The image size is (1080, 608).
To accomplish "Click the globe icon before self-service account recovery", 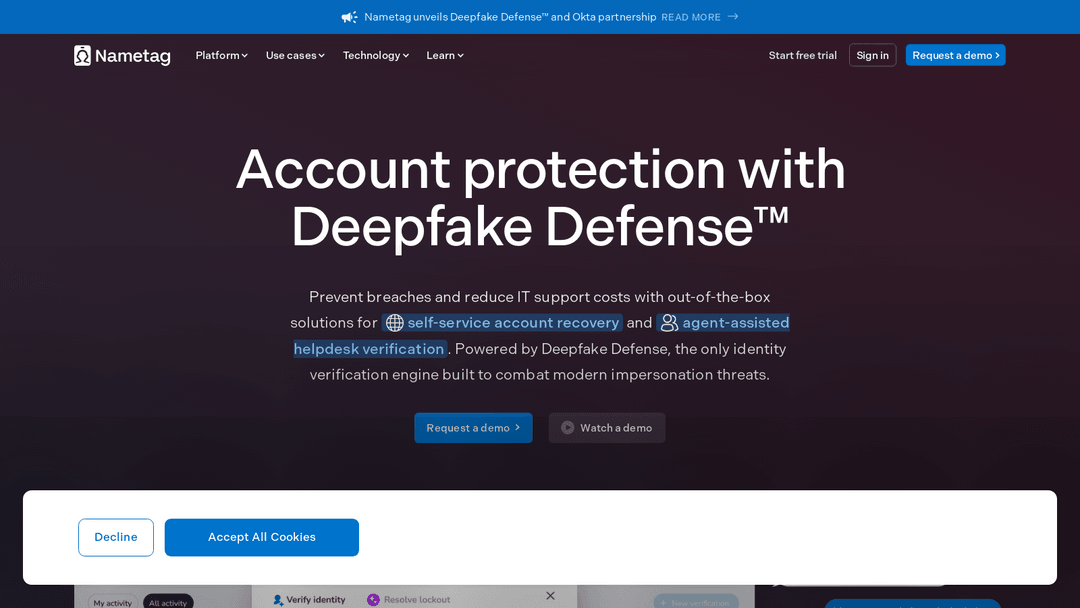I will 395,322.
